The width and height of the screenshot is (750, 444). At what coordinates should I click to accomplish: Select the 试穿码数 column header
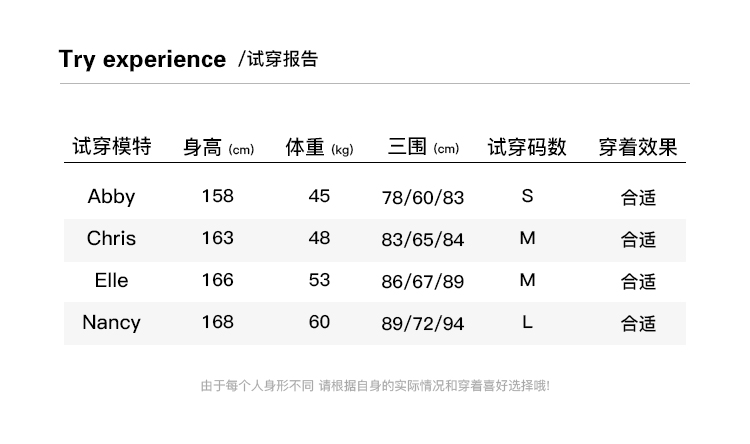click(x=527, y=147)
